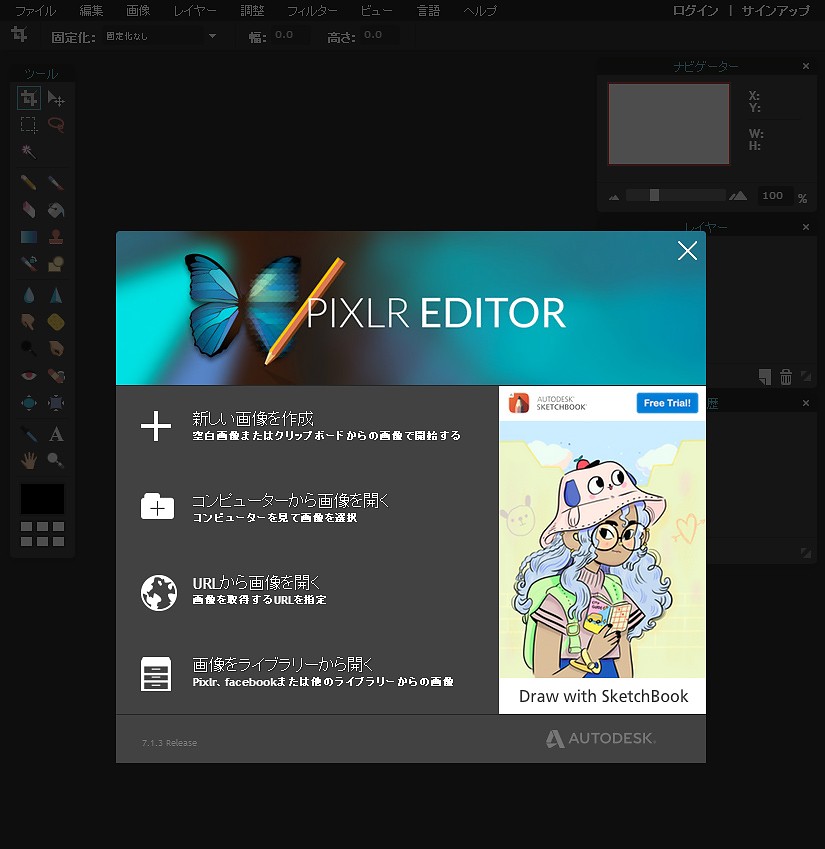The width and height of the screenshot is (825, 849).
Task: Click the navigator zoom slider handle
Action: point(654,195)
